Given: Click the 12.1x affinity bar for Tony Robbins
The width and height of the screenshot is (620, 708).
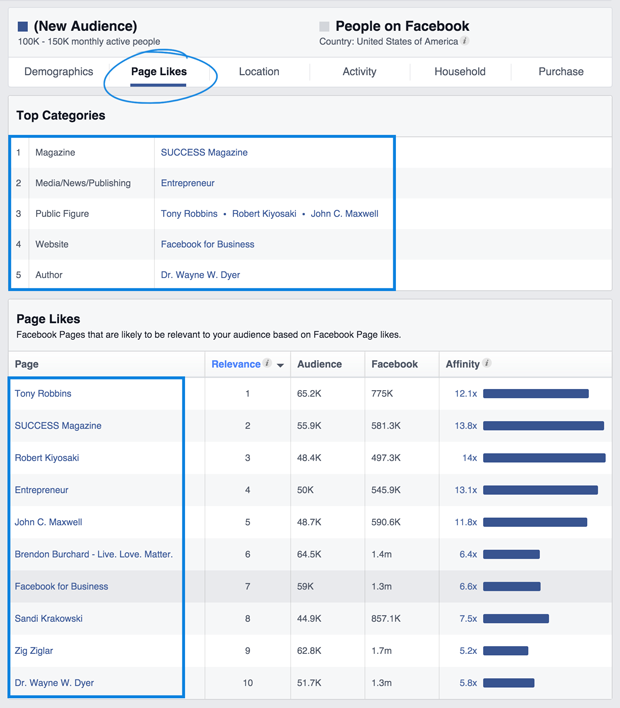Looking at the screenshot, I should click(536, 394).
